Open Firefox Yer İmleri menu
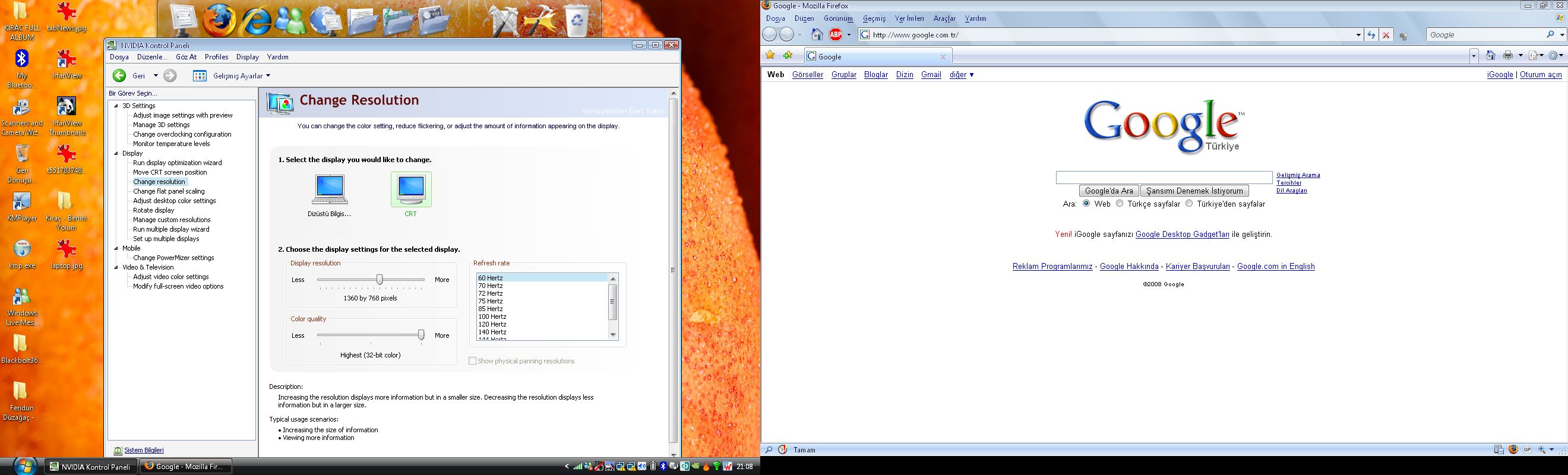The width and height of the screenshot is (1568, 475). pos(909,19)
